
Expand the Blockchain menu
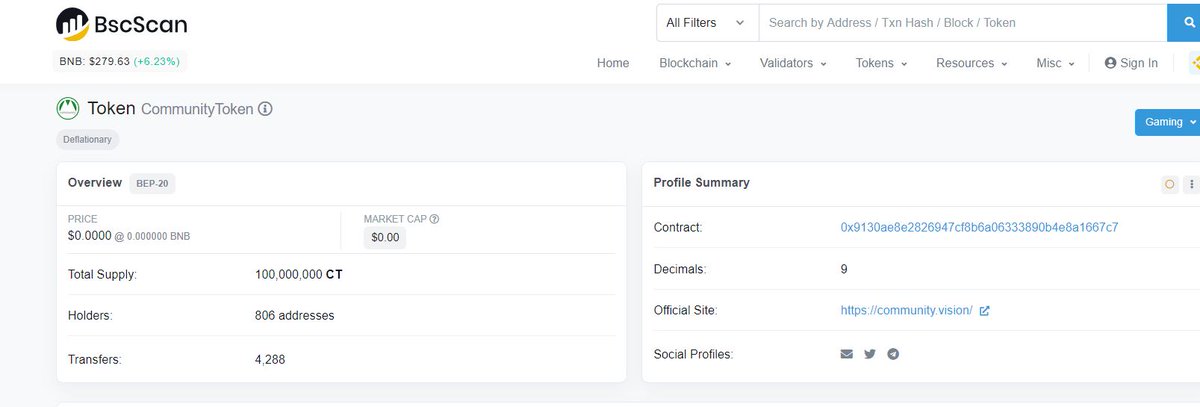[695, 63]
